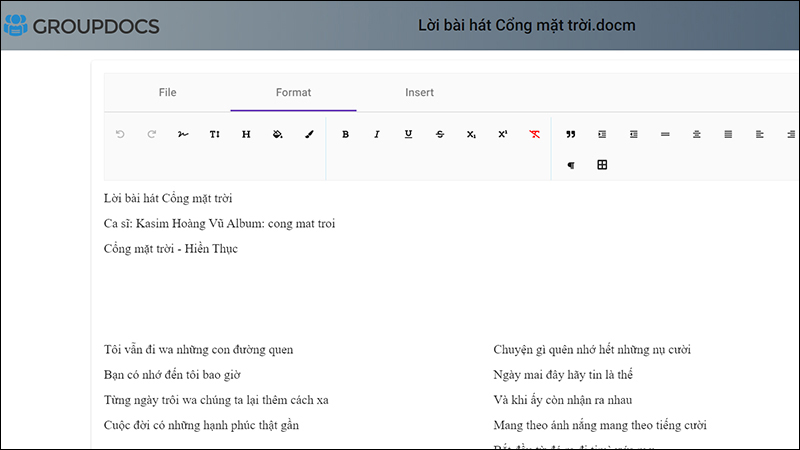
Task: Click the red clear formatting icon
Action: pos(534,134)
